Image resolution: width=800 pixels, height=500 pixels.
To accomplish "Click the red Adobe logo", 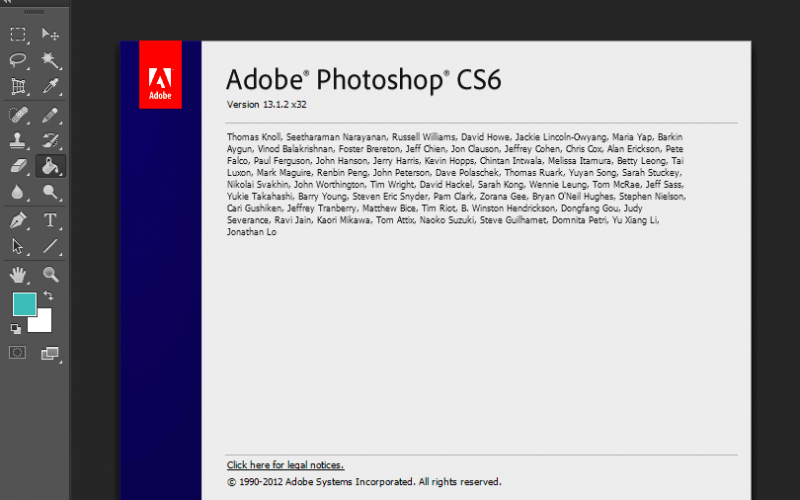I will [160, 74].
